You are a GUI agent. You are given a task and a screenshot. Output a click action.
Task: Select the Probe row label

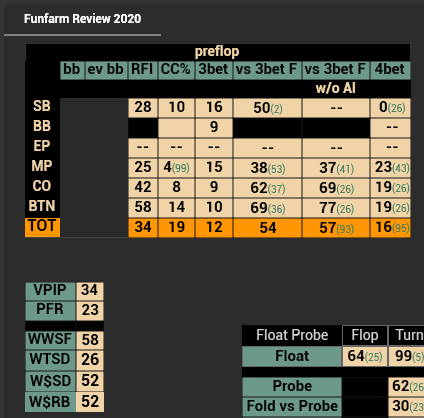[x=292, y=386]
